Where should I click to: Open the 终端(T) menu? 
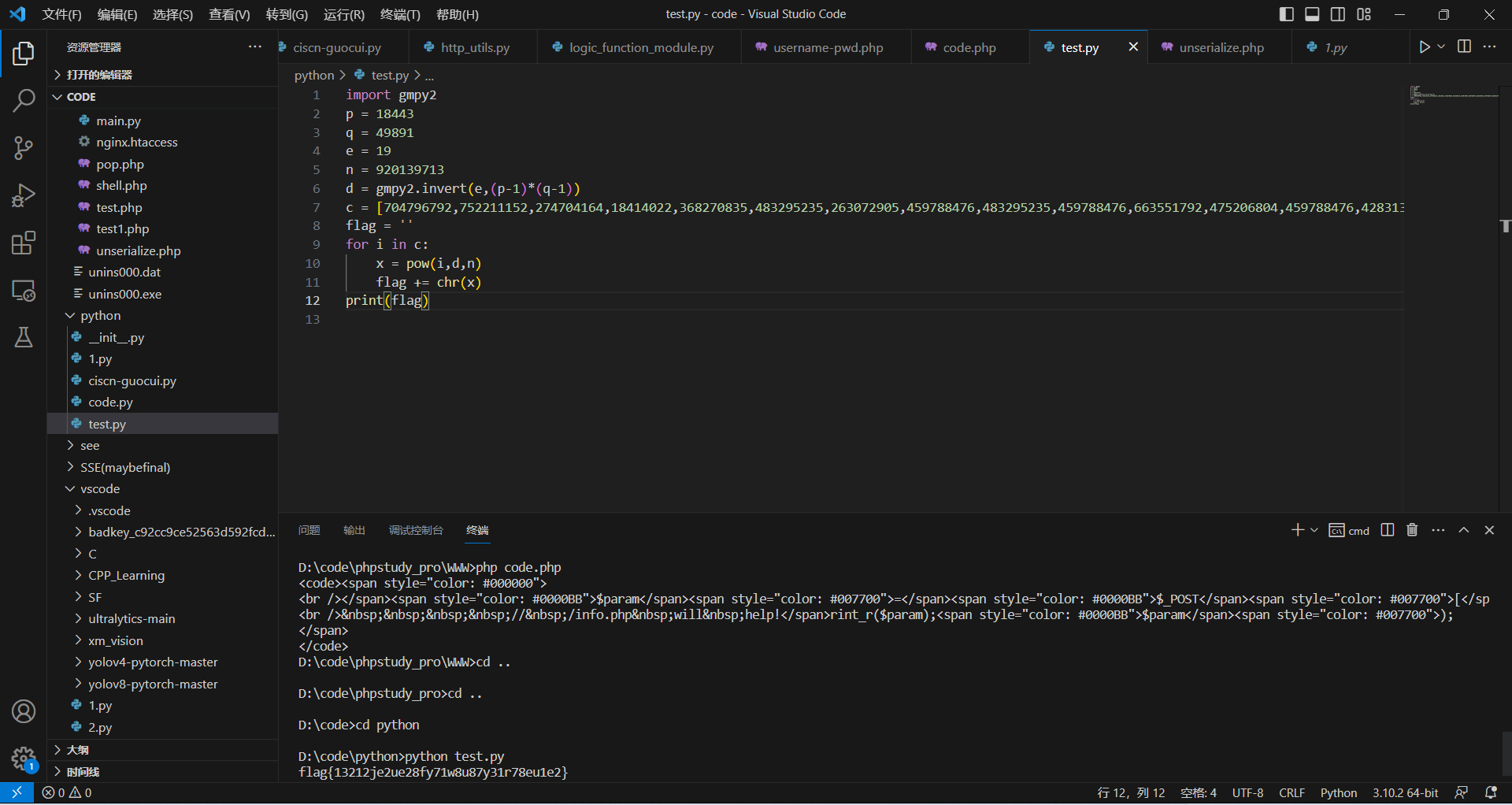click(x=400, y=14)
